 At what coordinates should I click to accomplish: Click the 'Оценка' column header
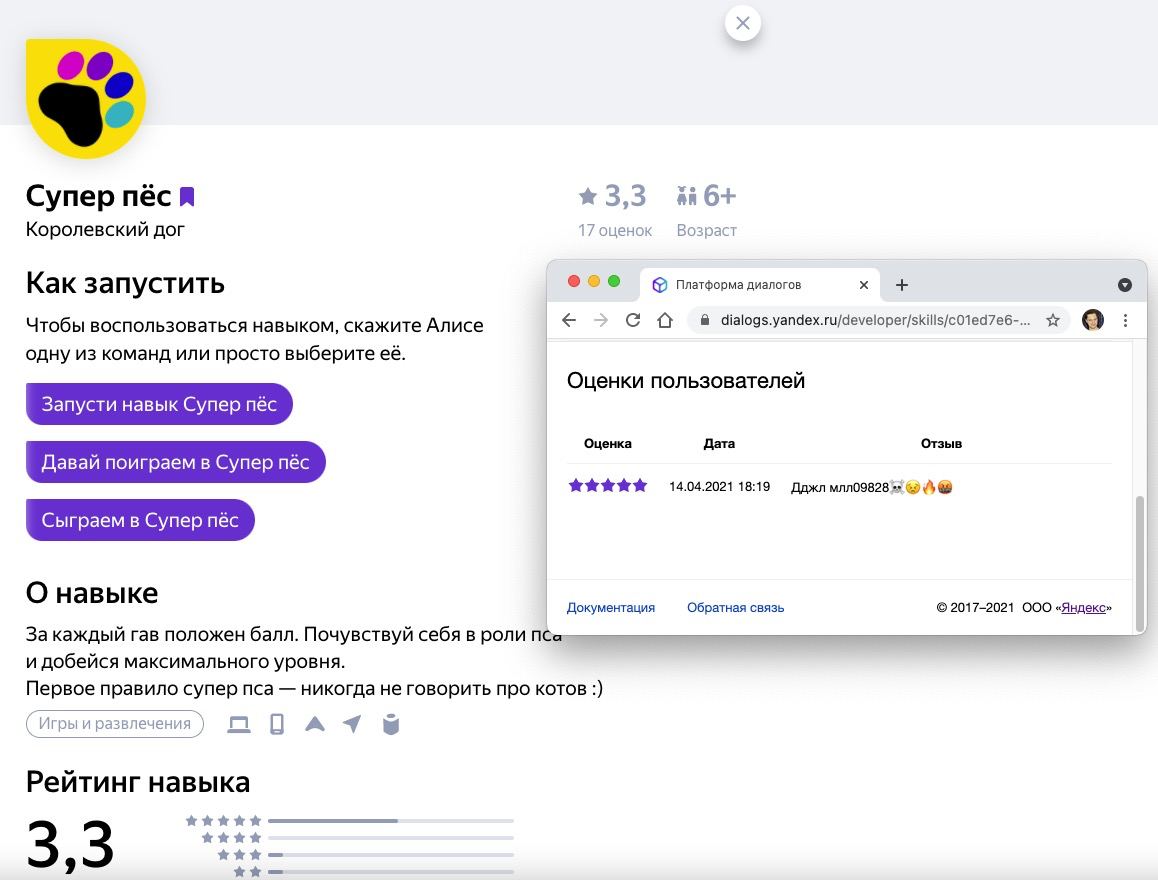[x=608, y=444]
